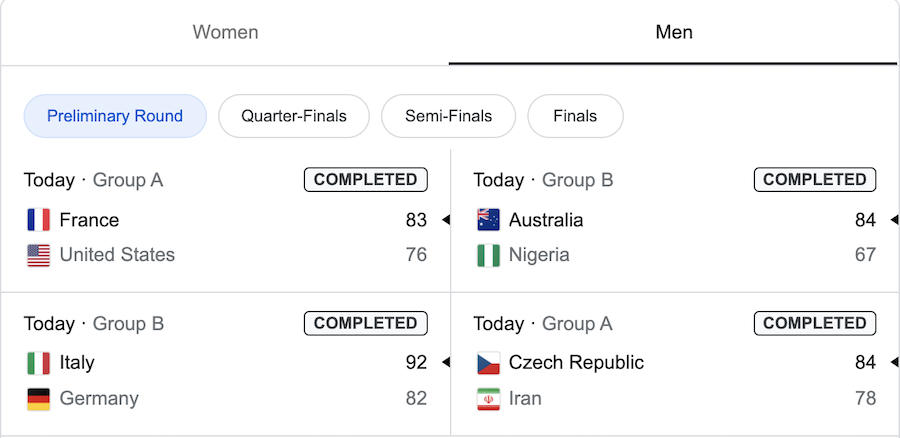Show the Quarter-Finals matches

pos(294,116)
